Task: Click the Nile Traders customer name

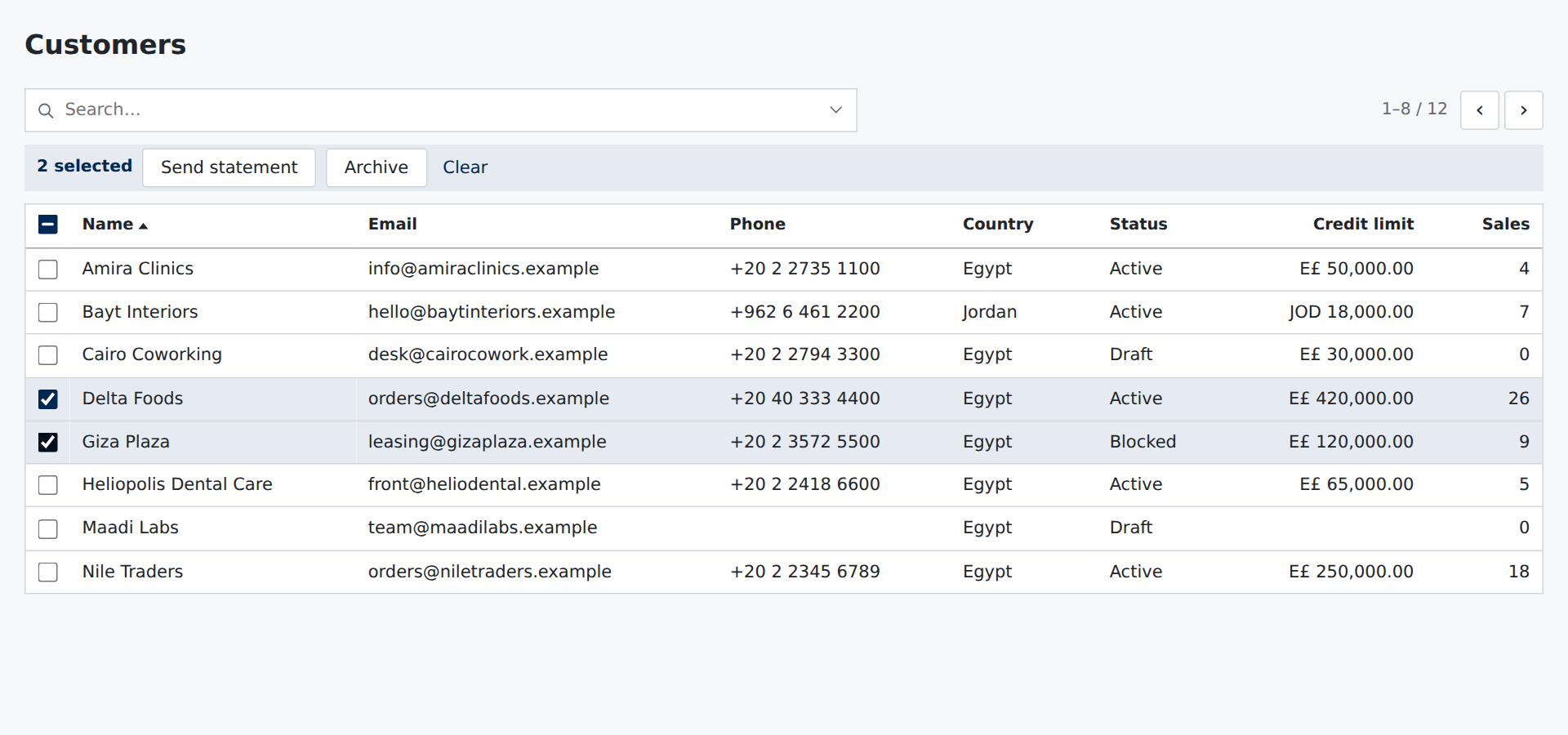Action: (132, 572)
